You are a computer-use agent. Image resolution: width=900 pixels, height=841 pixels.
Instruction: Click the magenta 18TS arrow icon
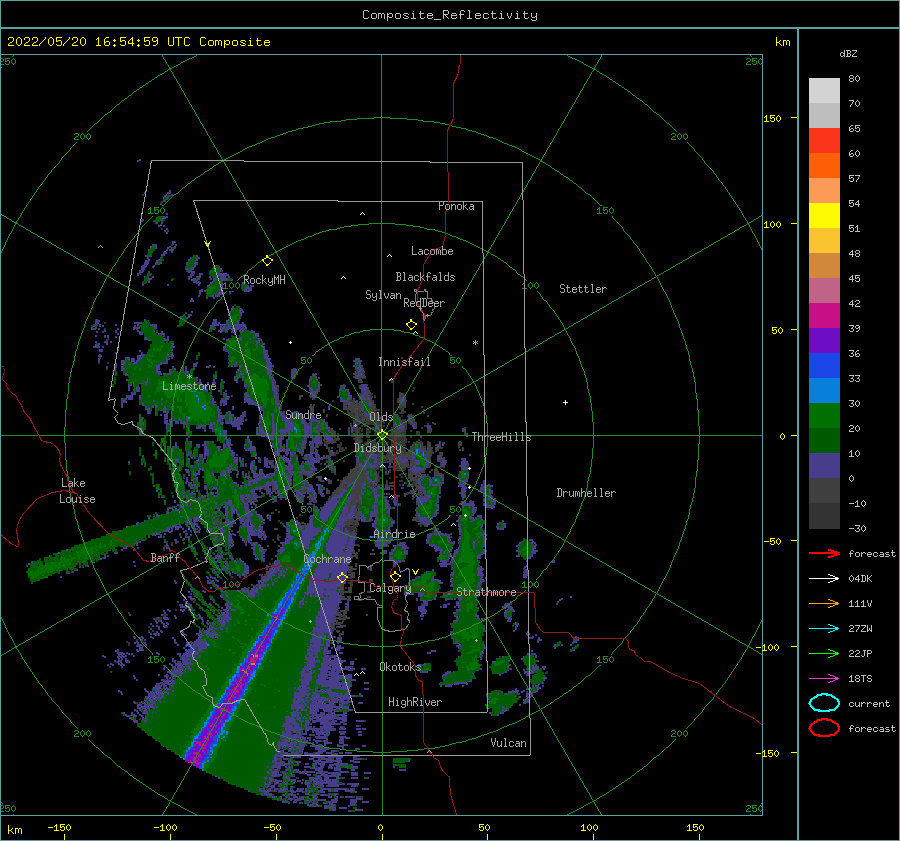pyautogui.click(x=824, y=679)
